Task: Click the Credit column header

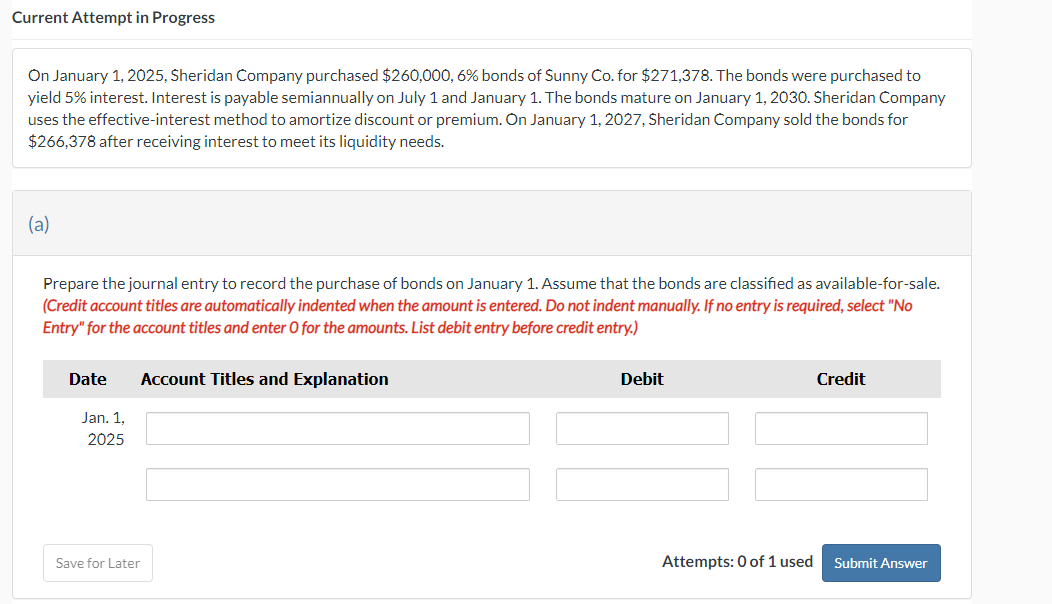Action: click(841, 379)
